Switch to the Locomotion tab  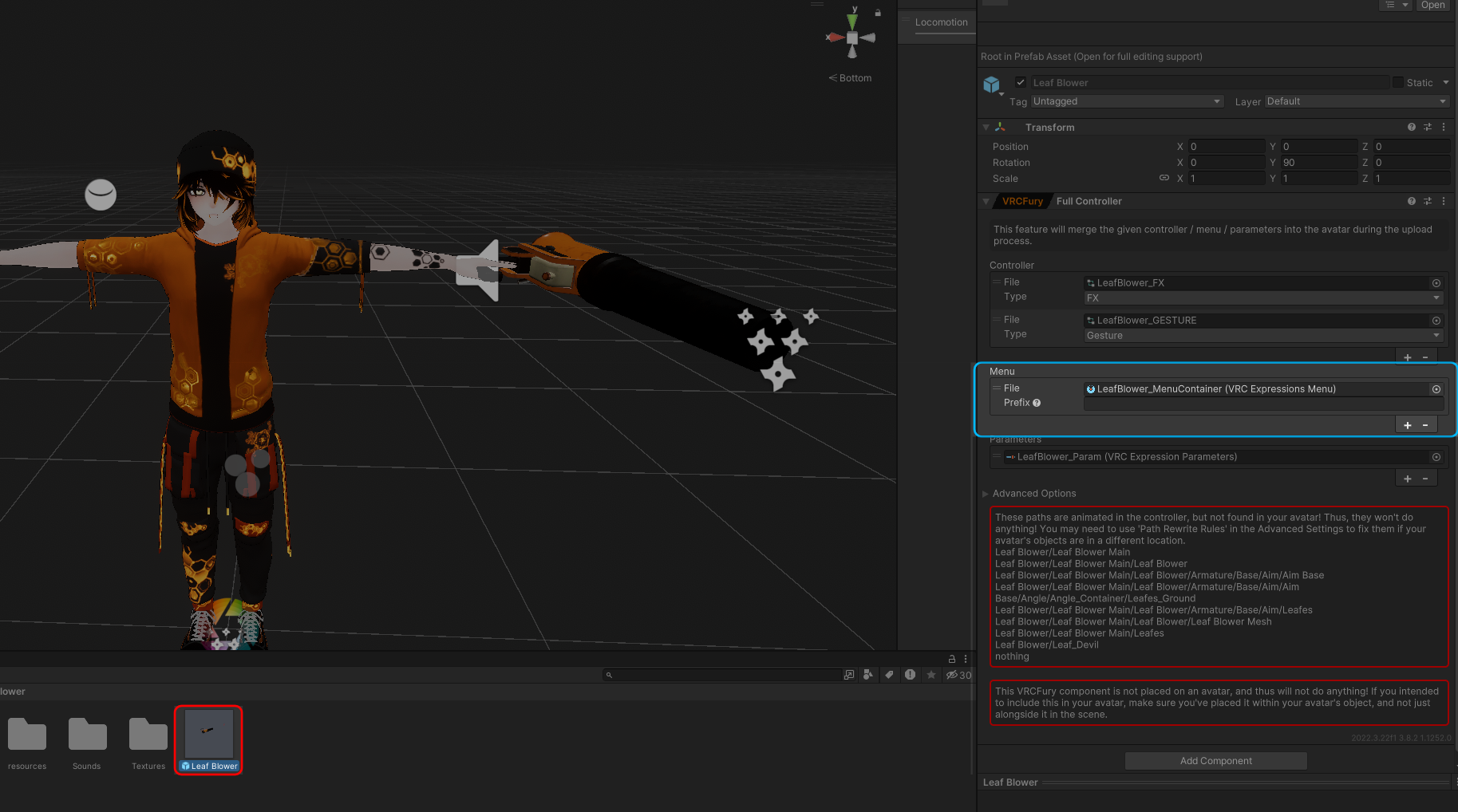click(941, 22)
